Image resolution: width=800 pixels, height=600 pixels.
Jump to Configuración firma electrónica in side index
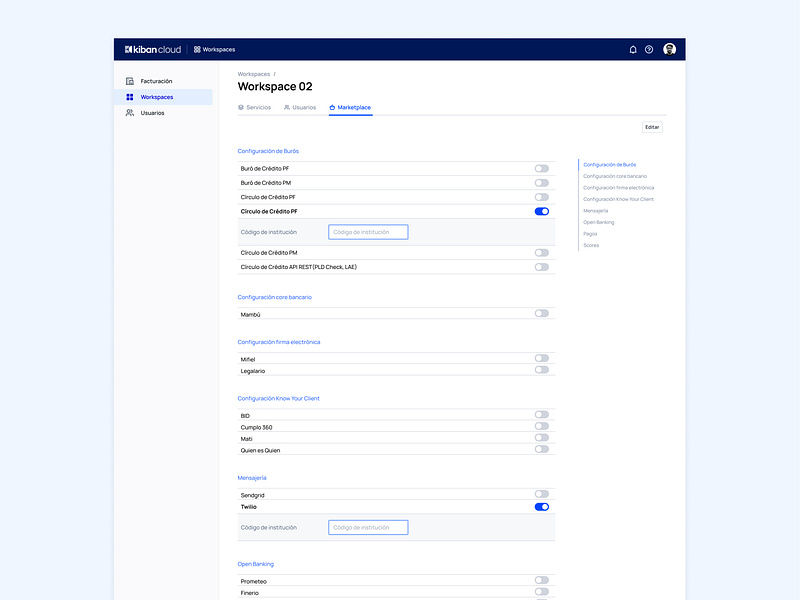click(618, 188)
